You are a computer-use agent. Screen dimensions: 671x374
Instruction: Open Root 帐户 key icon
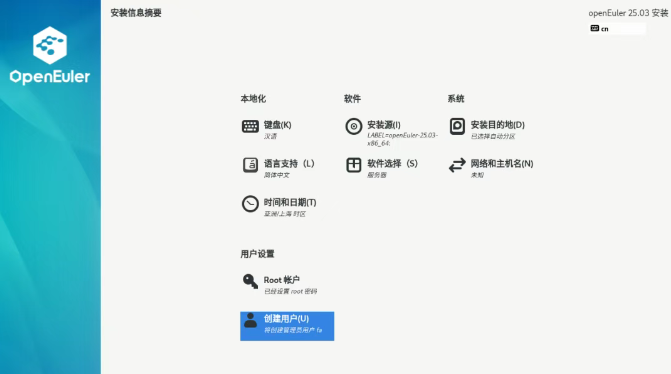250,281
